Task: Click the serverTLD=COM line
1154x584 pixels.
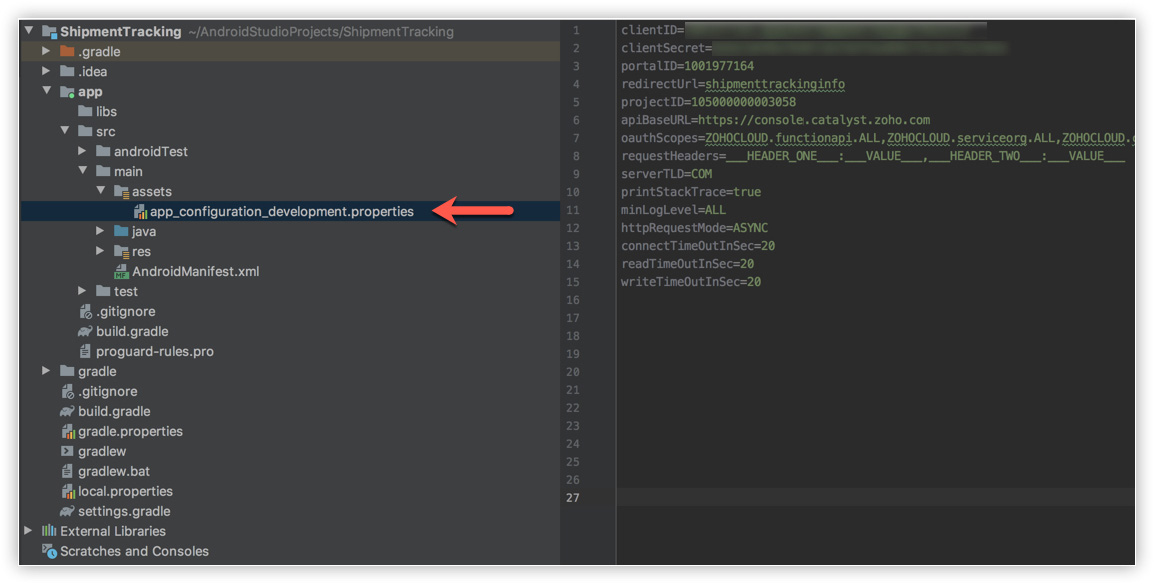Action: 666,174
